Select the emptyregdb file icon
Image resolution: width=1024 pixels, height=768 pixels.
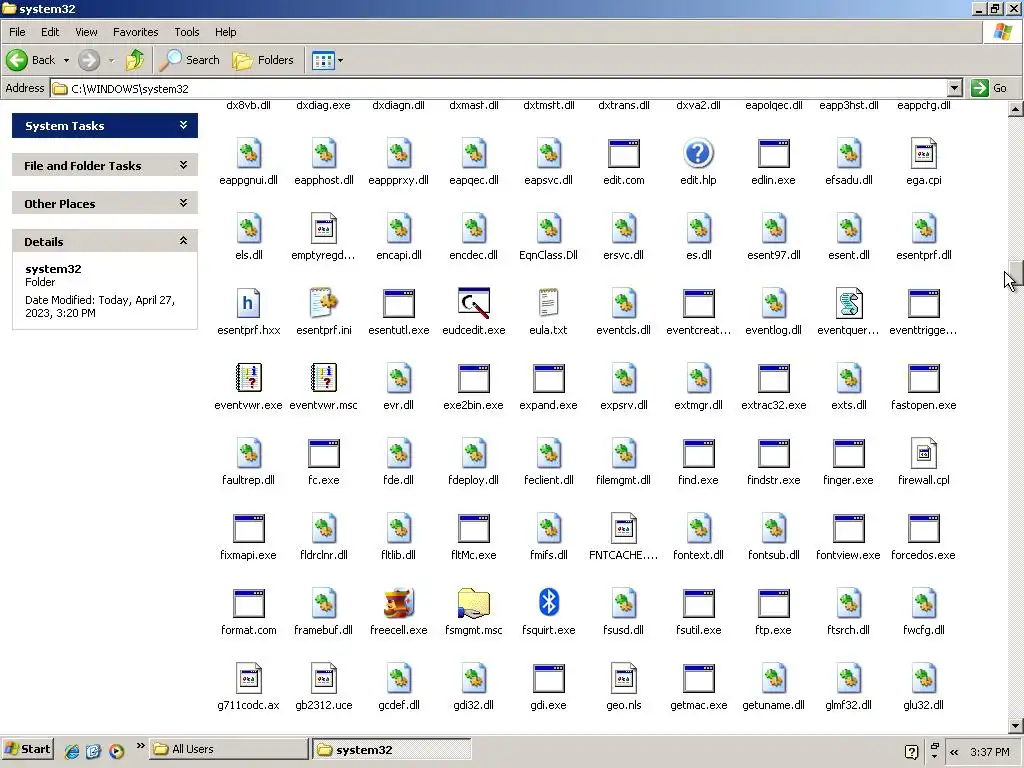(324, 229)
